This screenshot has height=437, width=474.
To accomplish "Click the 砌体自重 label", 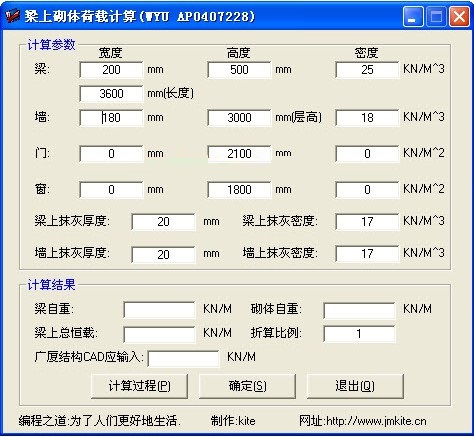I will click(276, 309).
